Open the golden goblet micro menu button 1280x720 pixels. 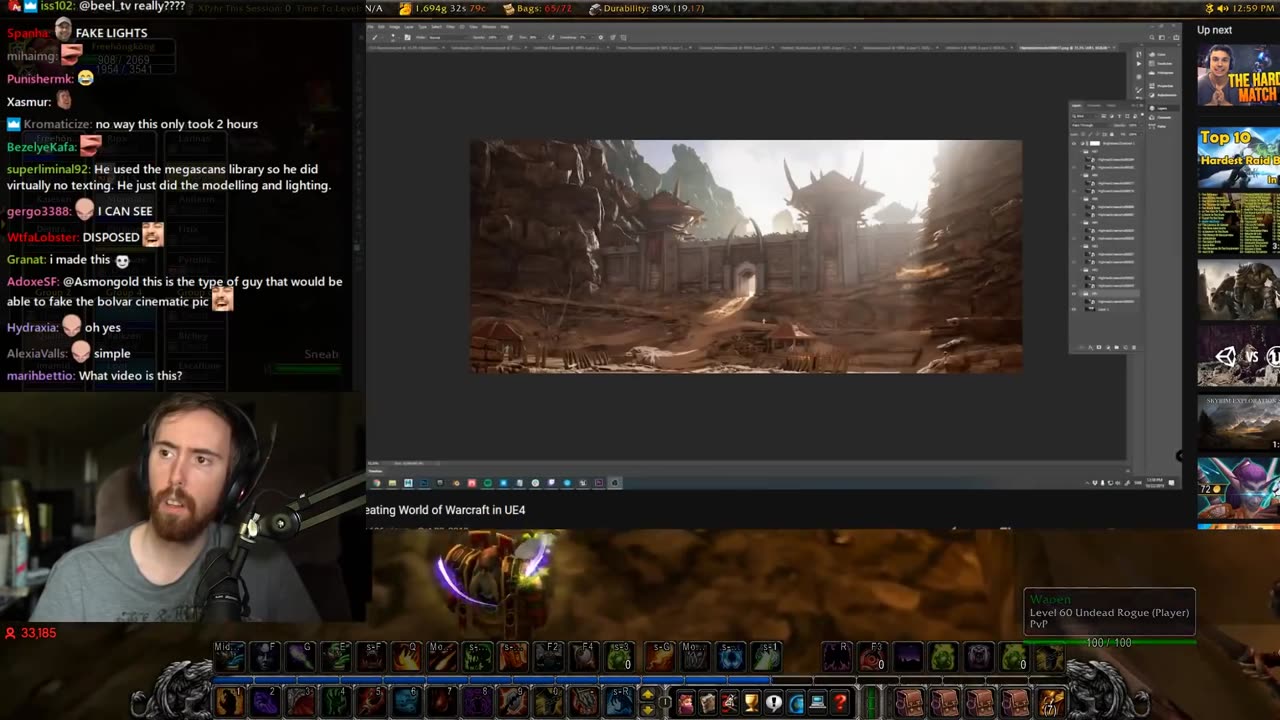click(x=751, y=702)
